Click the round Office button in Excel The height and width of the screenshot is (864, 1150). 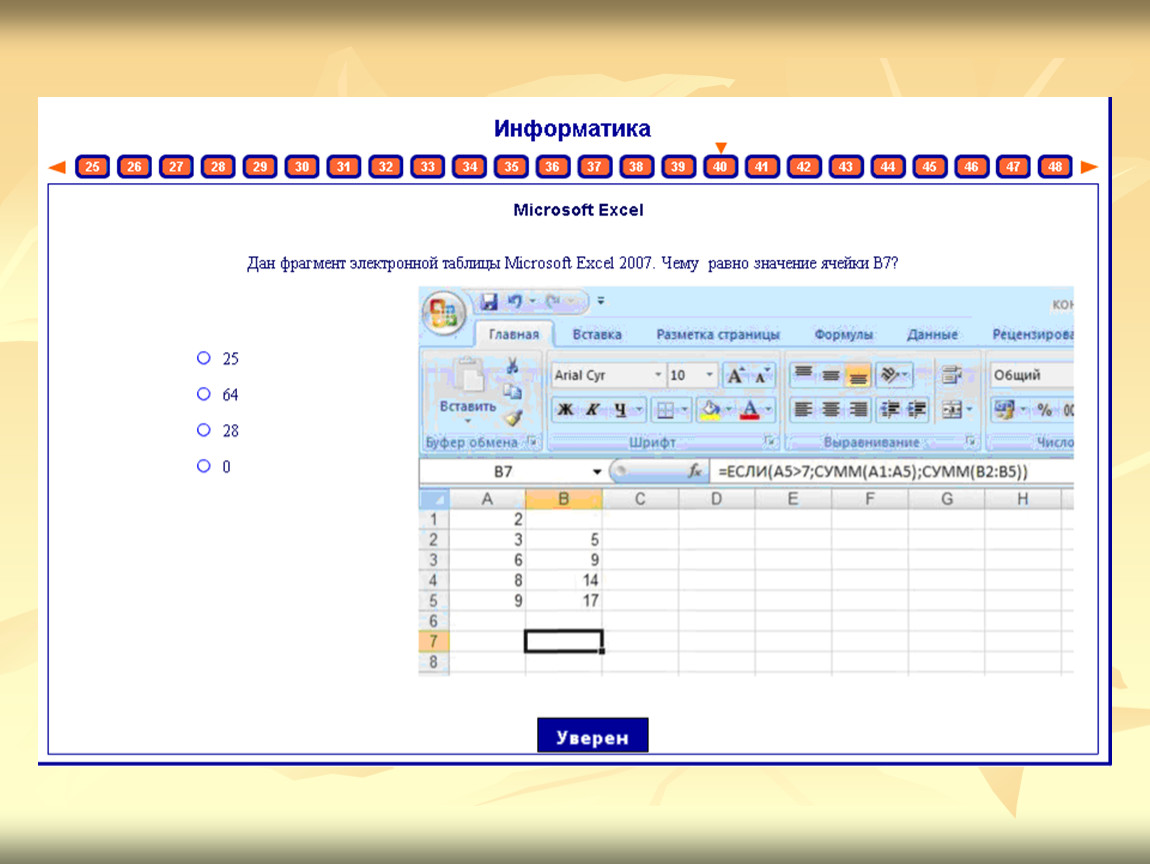point(443,313)
